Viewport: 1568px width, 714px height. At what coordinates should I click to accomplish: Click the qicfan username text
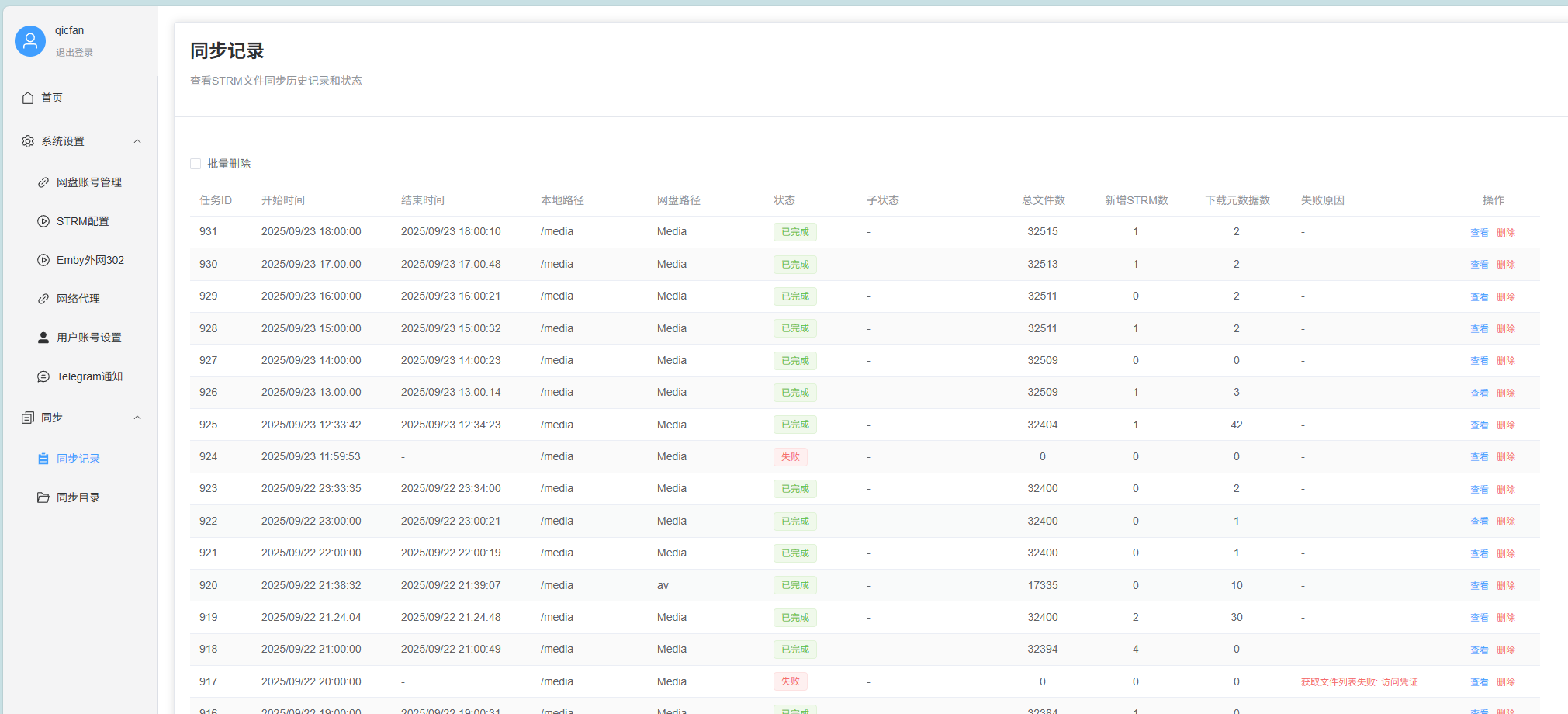70,30
